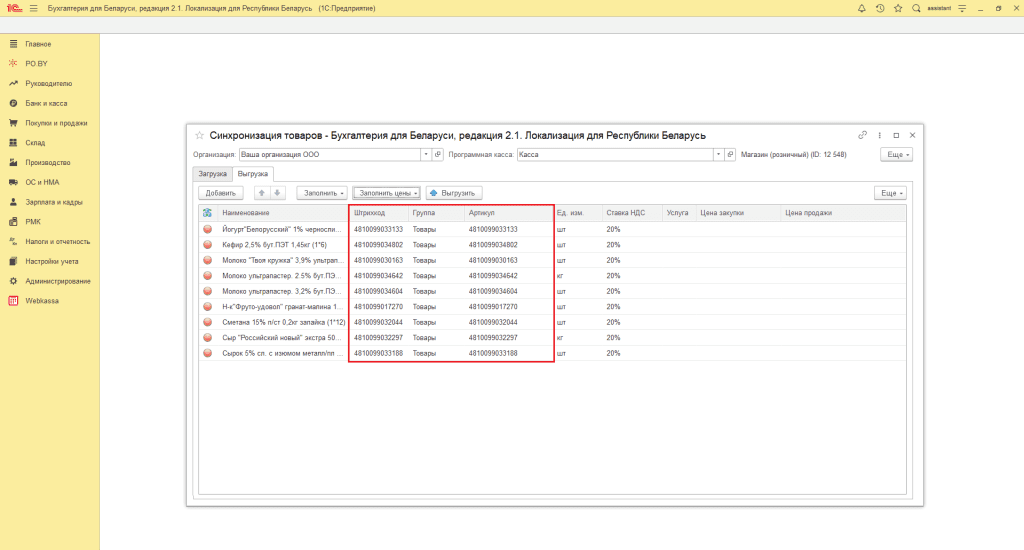Expand Программная касса dropdown arrow
The width and height of the screenshot is (1024, 550).
(x=718, y=155)
